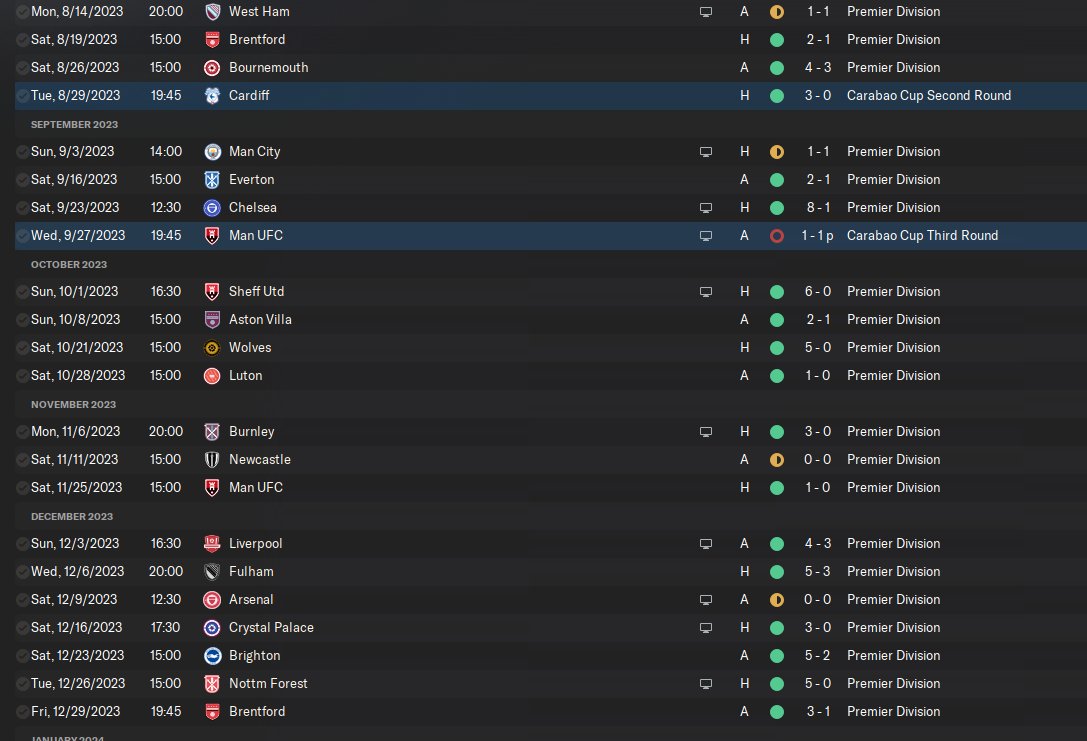Click the September 2023 month header
1087x741 pixels.
74,125
